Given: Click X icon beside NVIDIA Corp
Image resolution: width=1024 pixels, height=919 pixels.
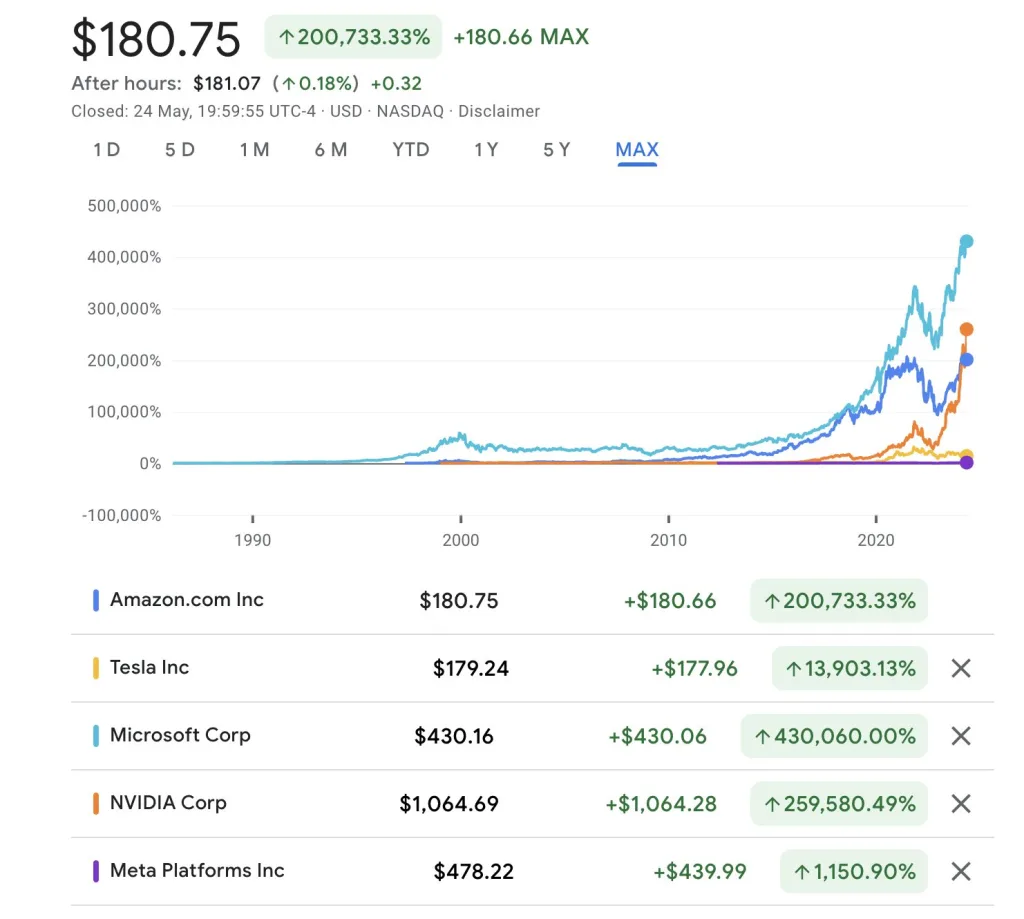Looking at the screenshot, I should [x=960, y=804].
